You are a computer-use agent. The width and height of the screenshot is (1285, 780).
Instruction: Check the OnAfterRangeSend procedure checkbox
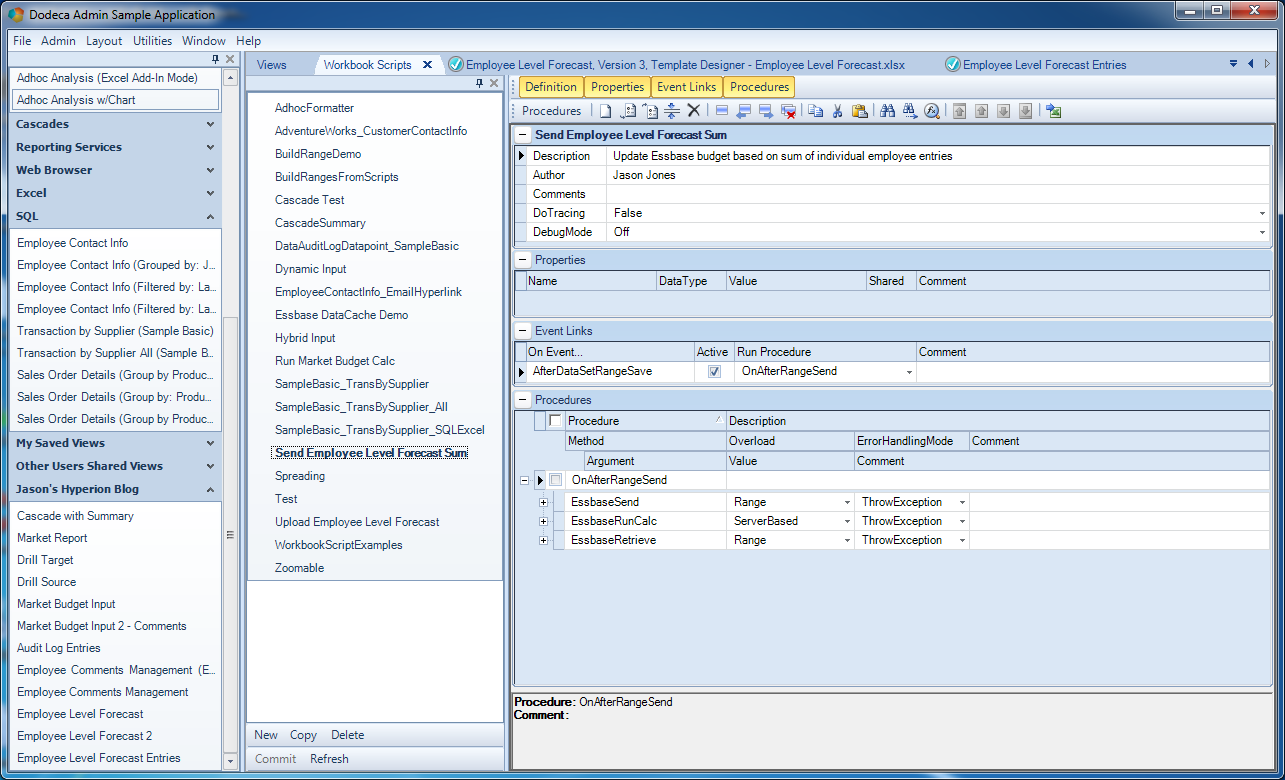click(556, 480)
